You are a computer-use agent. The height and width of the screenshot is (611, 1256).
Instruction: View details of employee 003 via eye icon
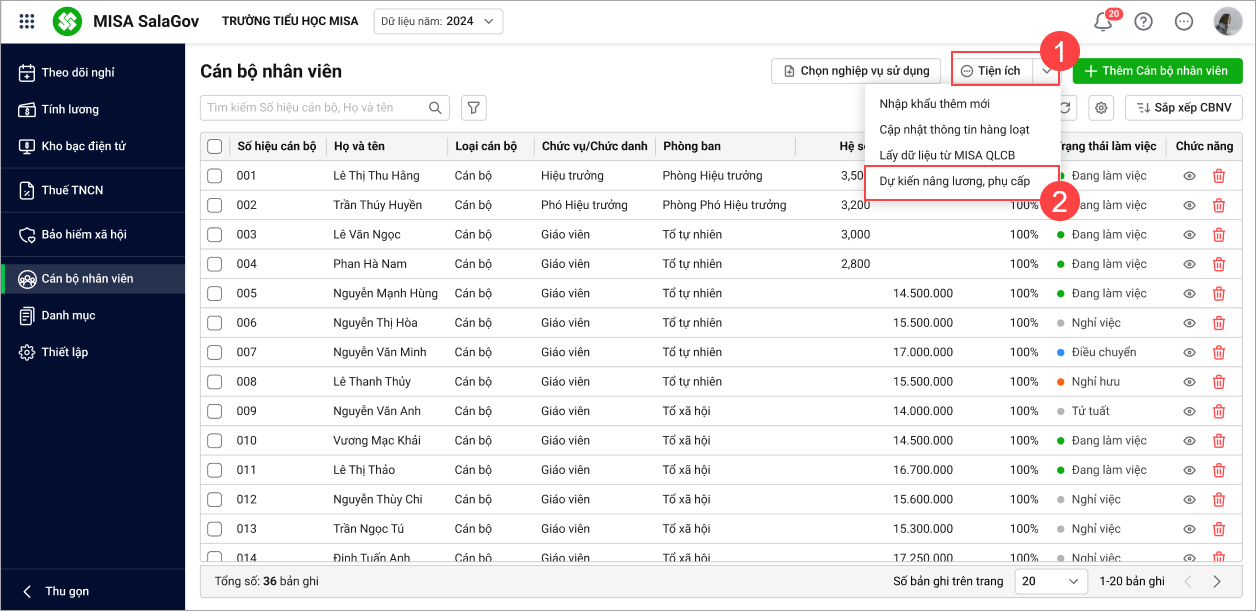click(1189, 235)
